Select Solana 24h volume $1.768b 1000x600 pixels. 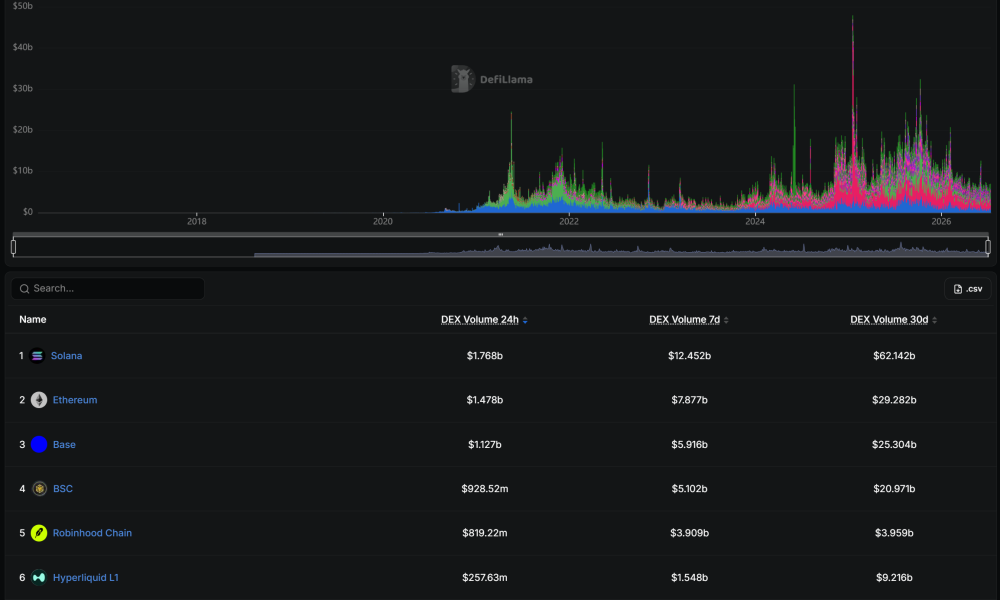[x=485, y=356]
